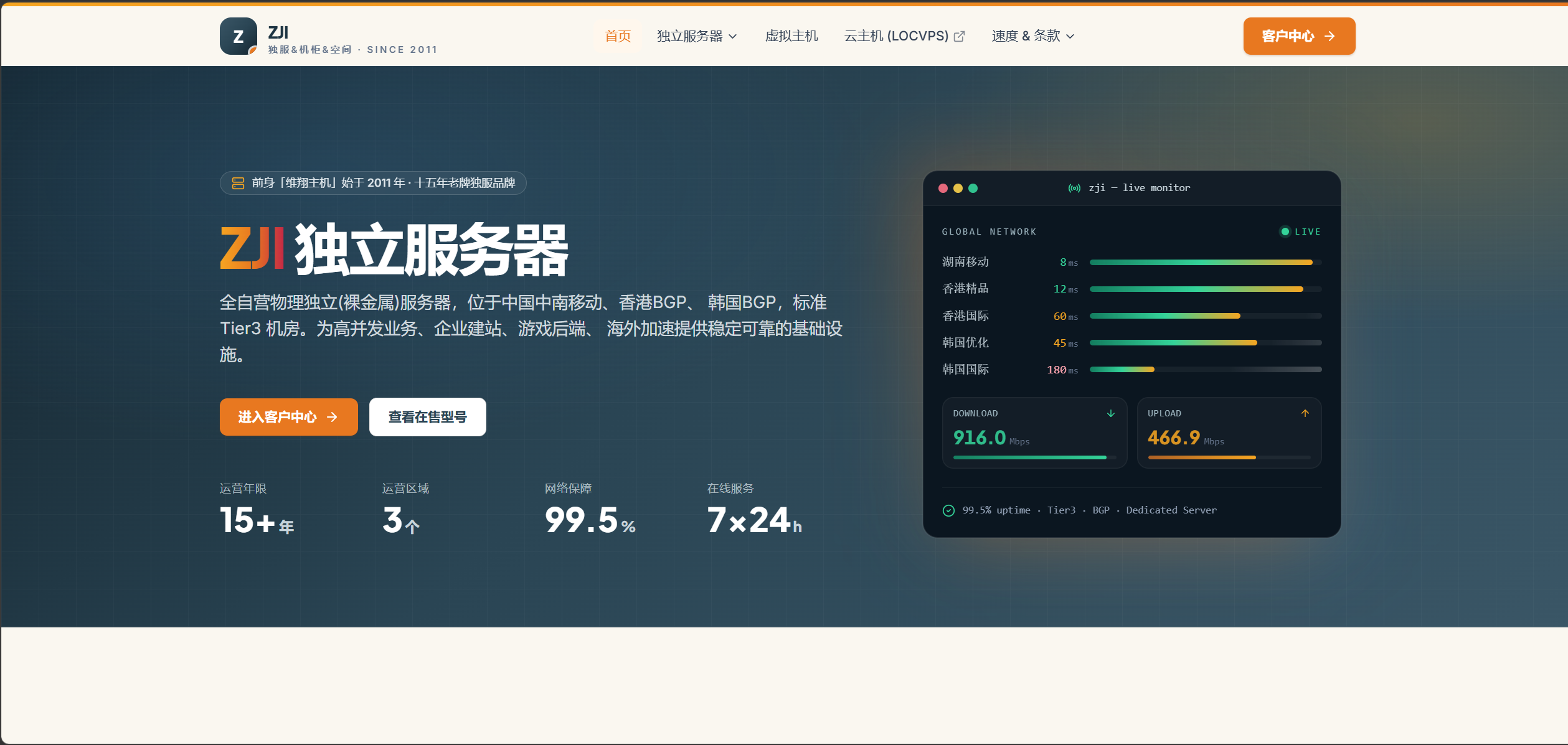The height and width of the screenshot is (745, 1568).
Task: Click the ZJI logo icon in header
Action: [x=239, y=36]
